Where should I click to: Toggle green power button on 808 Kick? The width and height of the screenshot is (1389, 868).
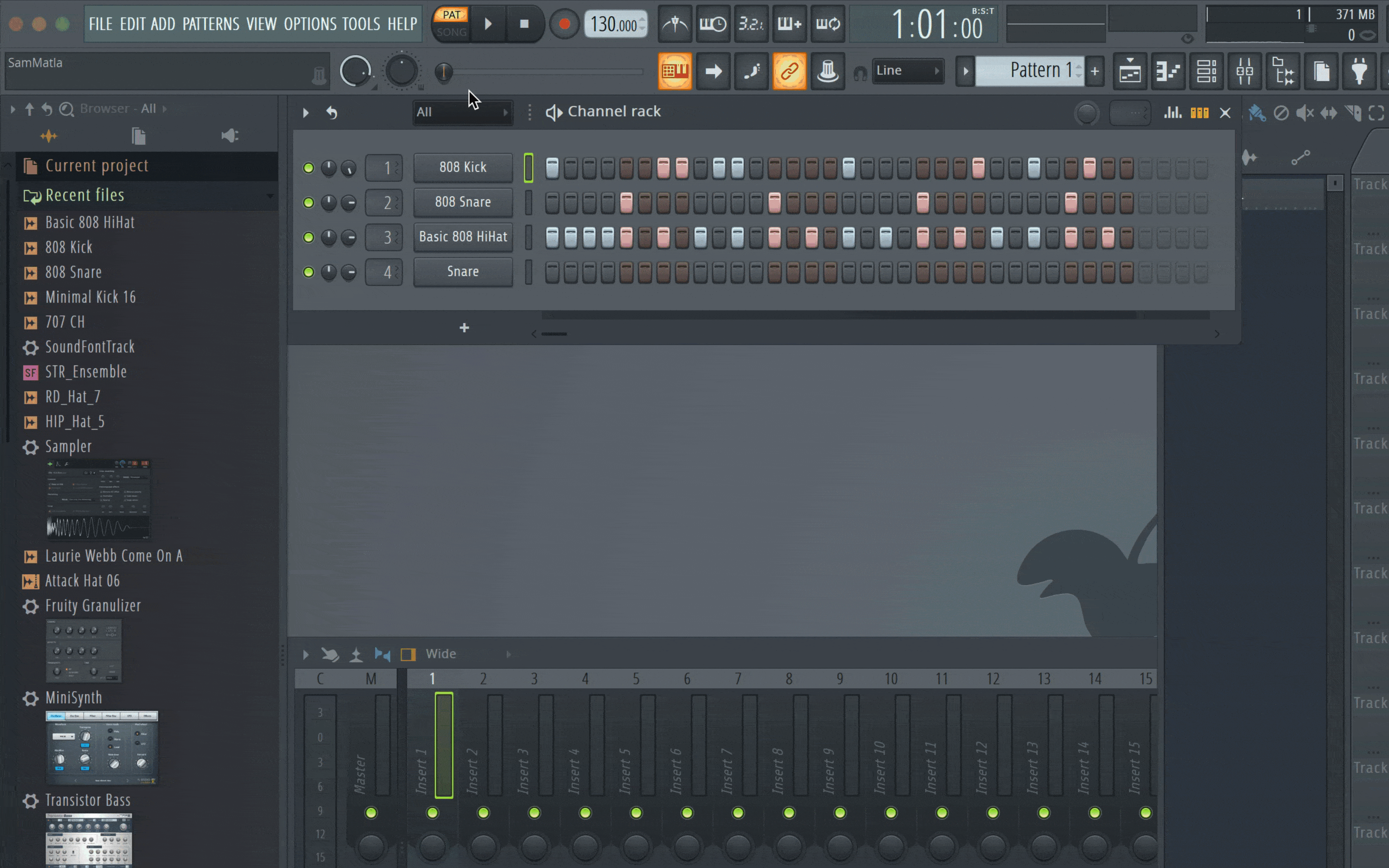coord(308,167)
